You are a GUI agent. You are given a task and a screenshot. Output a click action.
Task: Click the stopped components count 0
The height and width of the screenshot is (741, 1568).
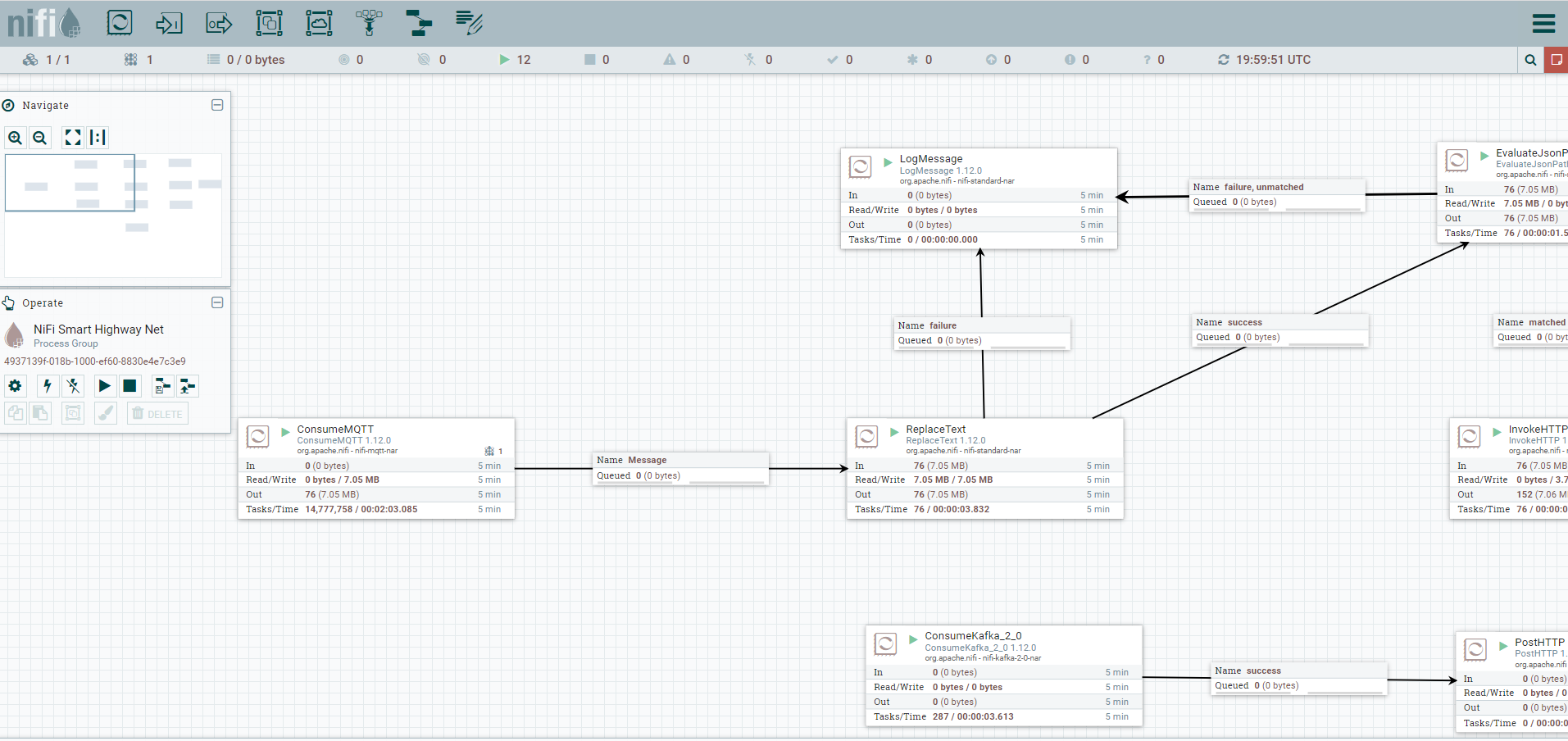click(597, 60)
